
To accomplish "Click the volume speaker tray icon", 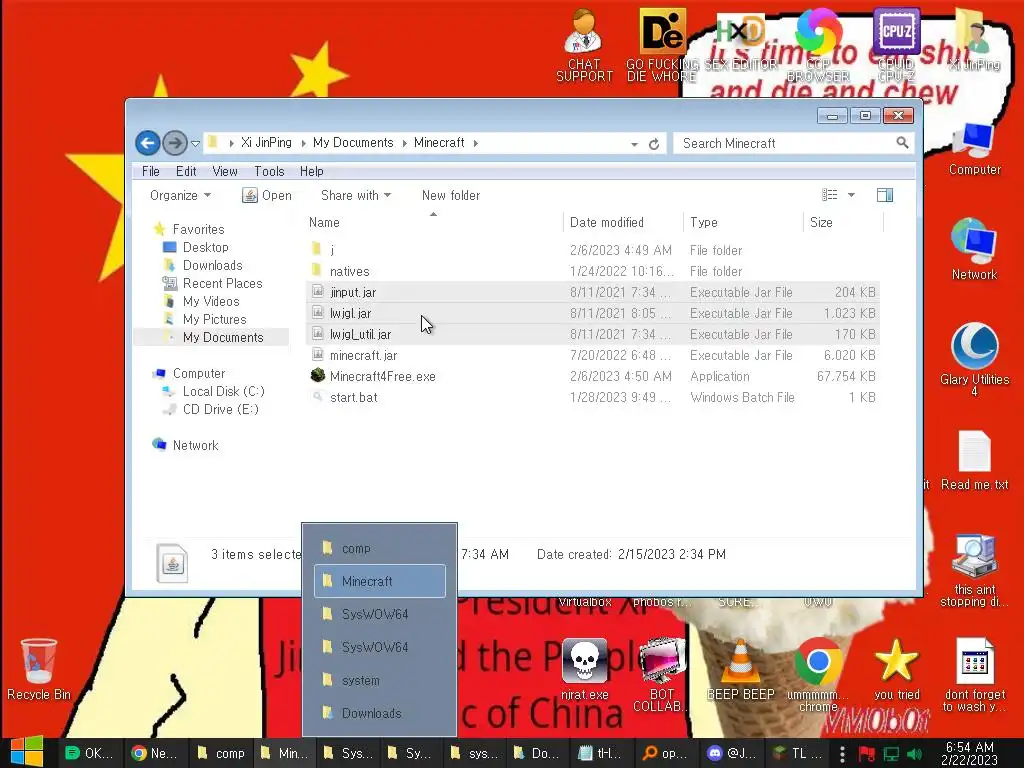I will (x=914, y=754).
